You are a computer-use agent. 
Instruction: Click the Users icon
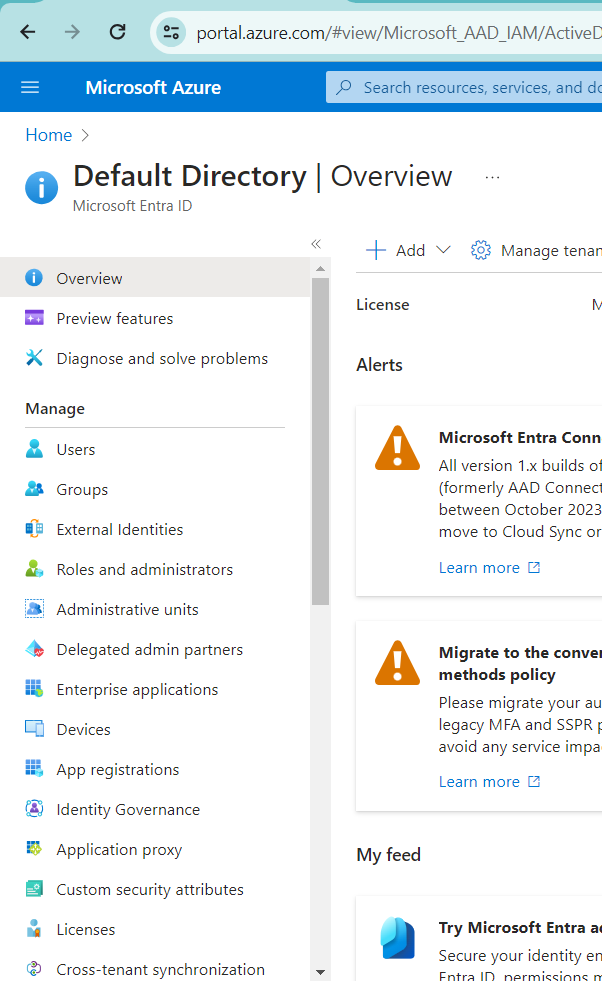34,449
